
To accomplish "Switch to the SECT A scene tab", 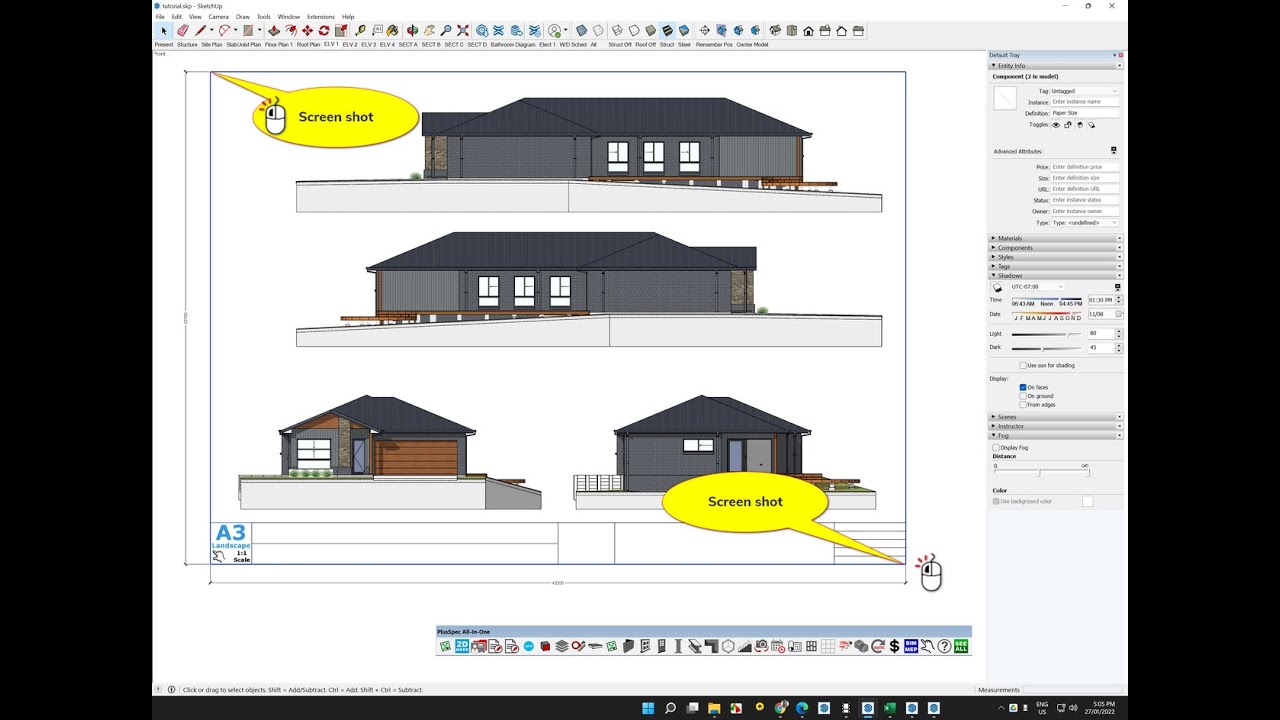I will 408,44.
